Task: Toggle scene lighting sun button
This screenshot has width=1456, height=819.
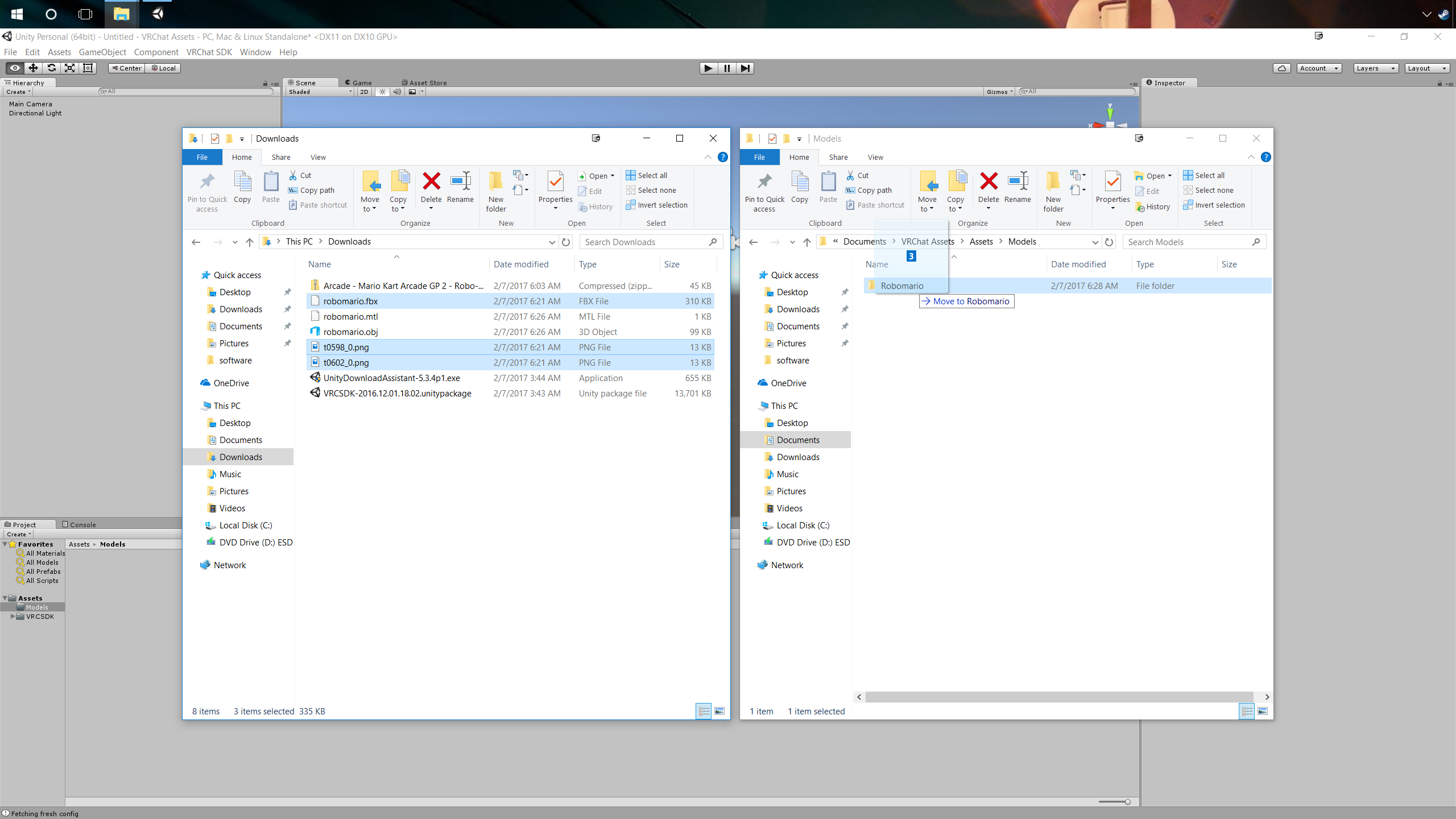Action: [x=382, y=92]
